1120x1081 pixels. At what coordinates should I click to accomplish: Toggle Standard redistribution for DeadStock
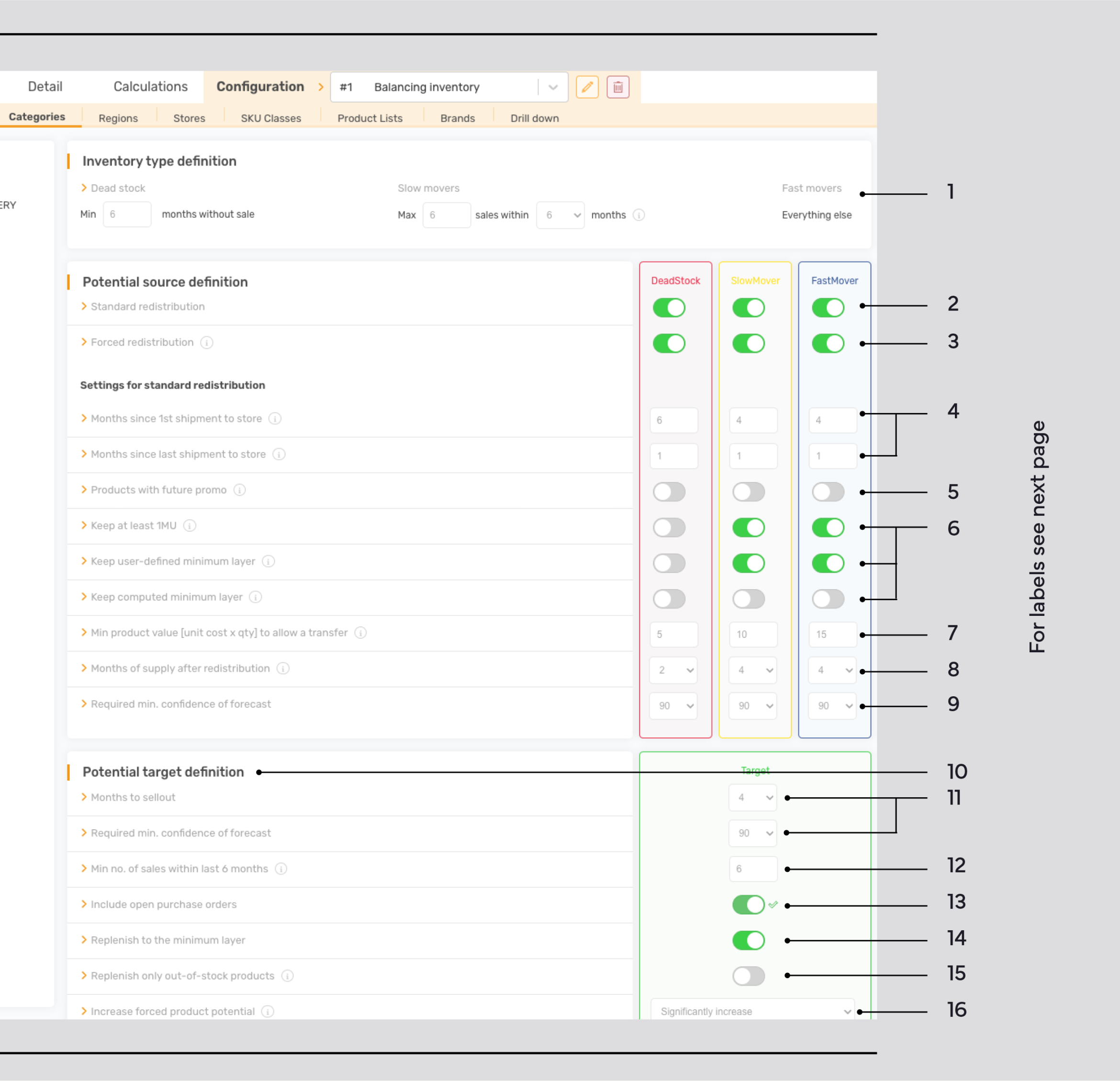point(669,308)
